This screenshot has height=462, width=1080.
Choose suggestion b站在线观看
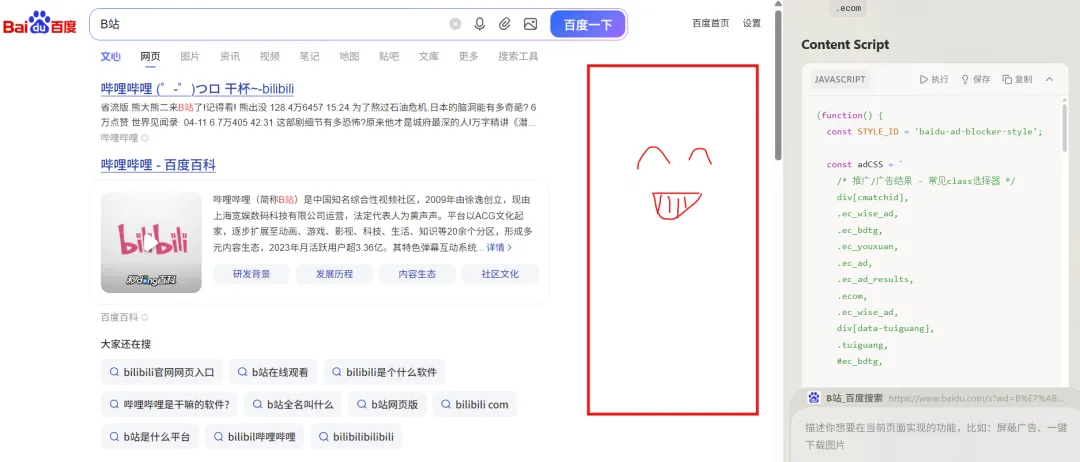273,372
